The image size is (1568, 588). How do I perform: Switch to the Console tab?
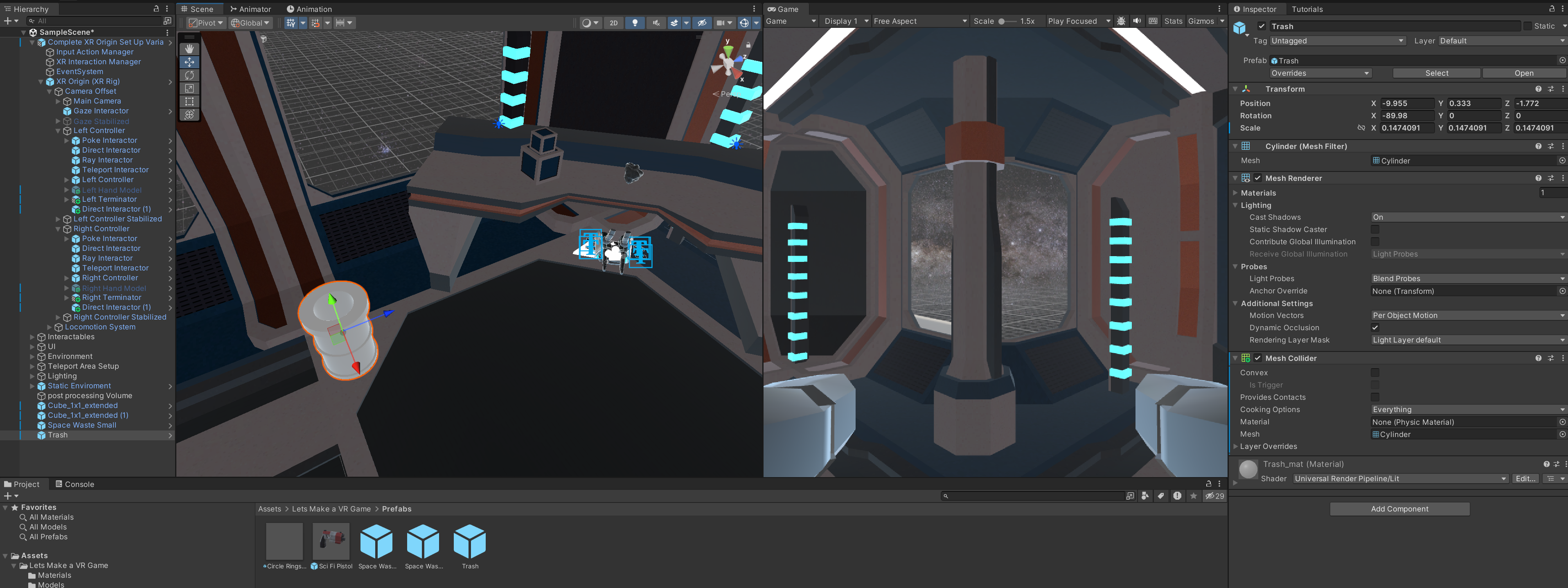[x=75, y=484]
